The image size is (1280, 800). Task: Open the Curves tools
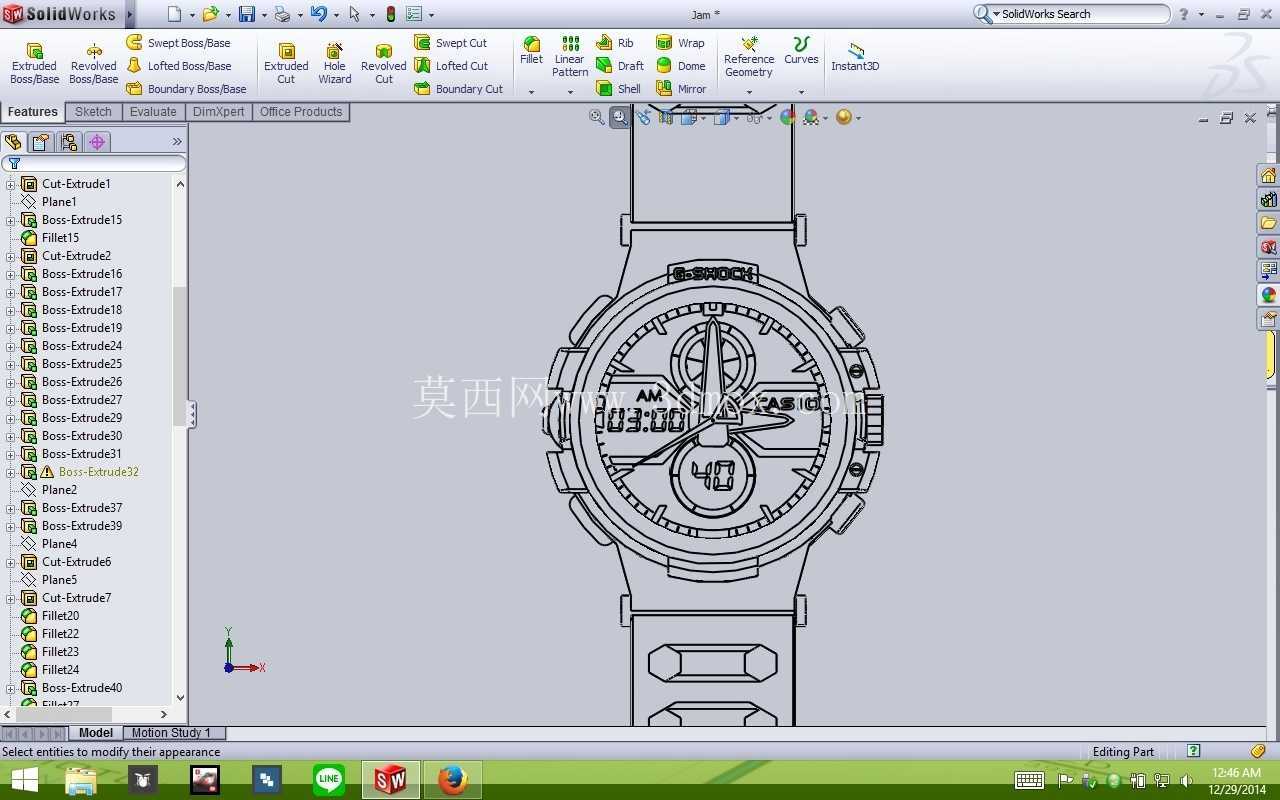click(x=801, y=51)
